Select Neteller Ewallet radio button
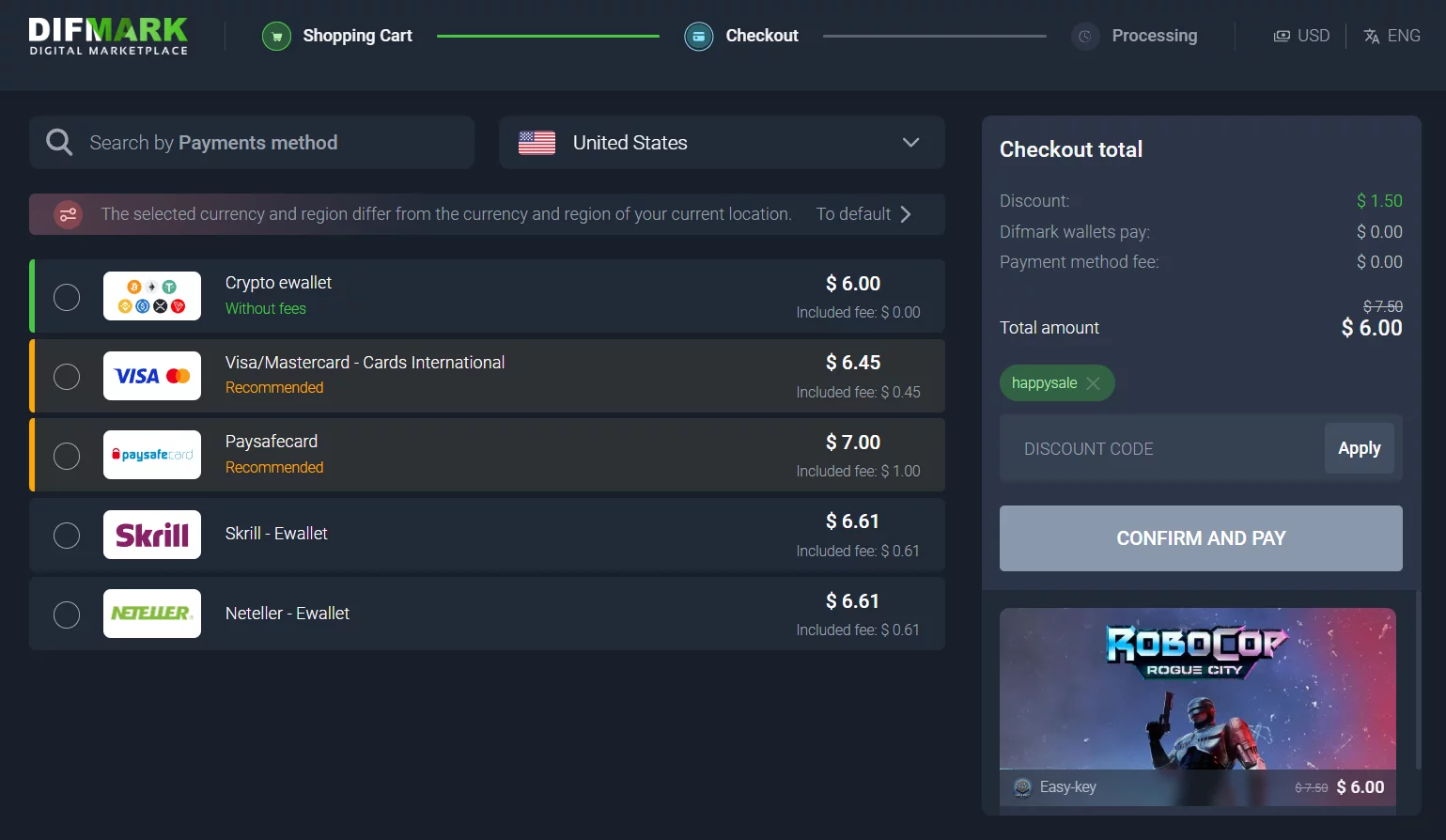1446x840 pixels. [67, 614]
